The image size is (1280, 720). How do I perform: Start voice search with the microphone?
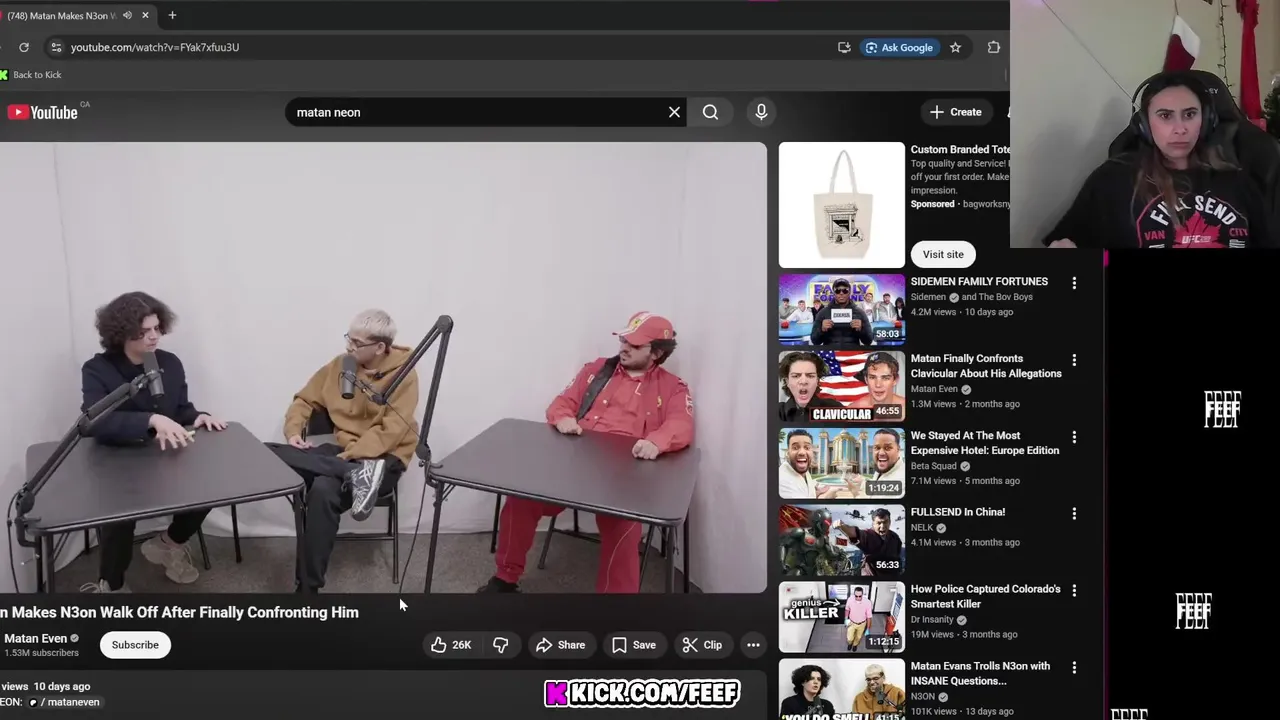point(761,112)
